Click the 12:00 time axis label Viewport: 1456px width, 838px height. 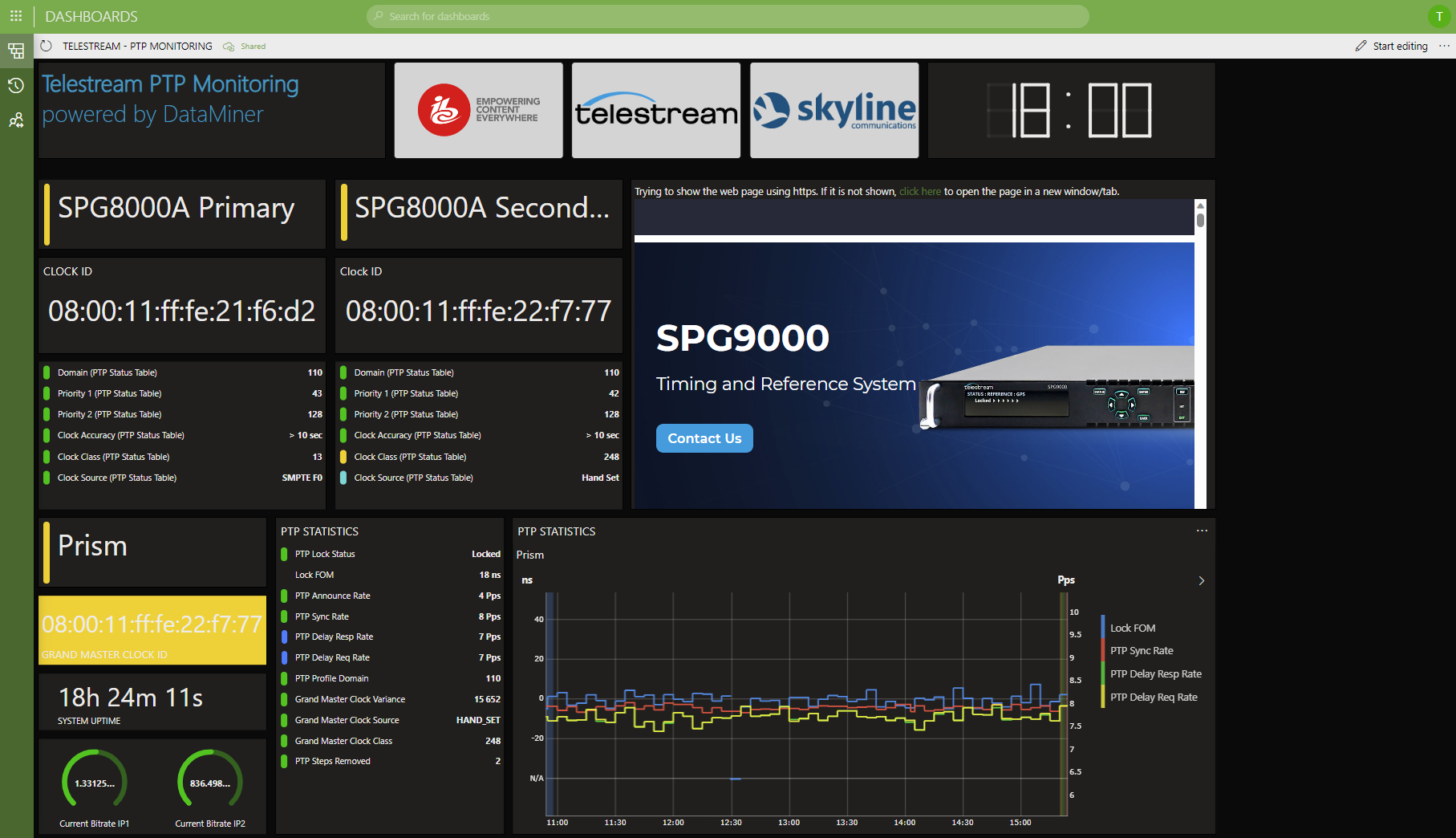tap(673, 822)
